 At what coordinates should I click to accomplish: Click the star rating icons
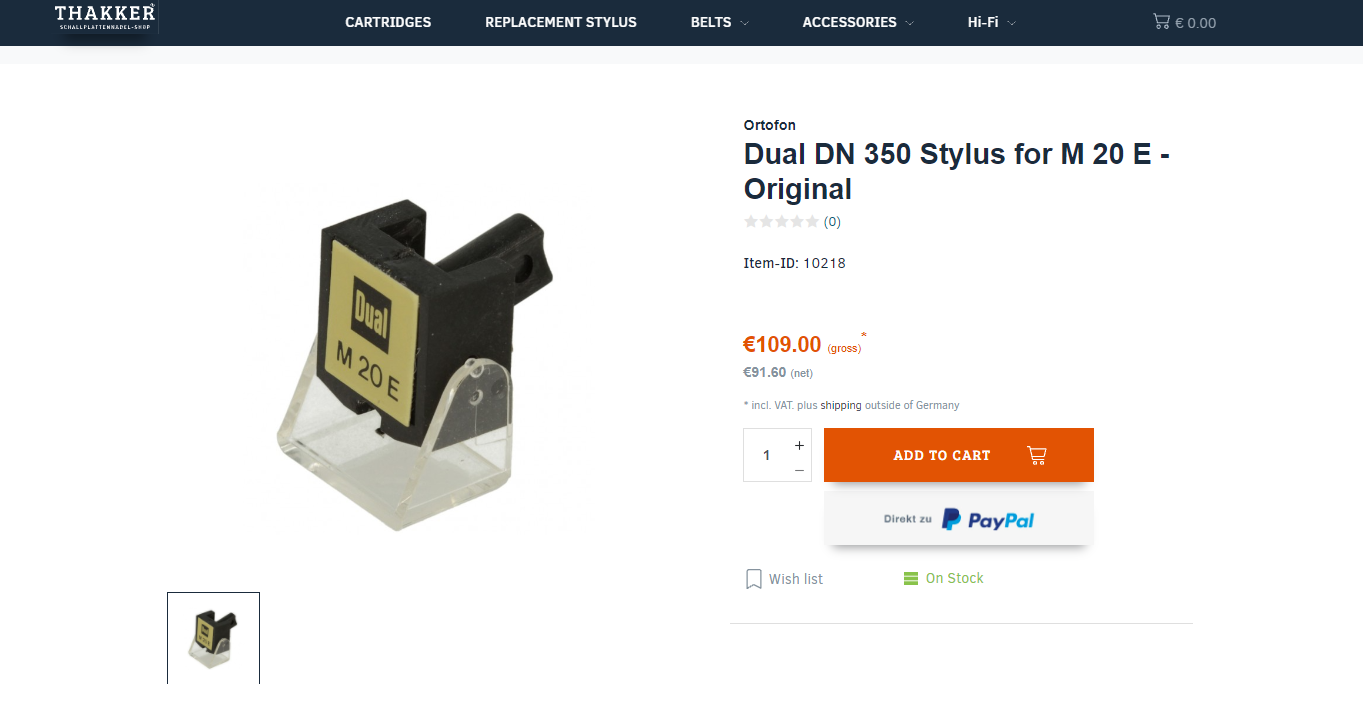[x=781, y=222]
